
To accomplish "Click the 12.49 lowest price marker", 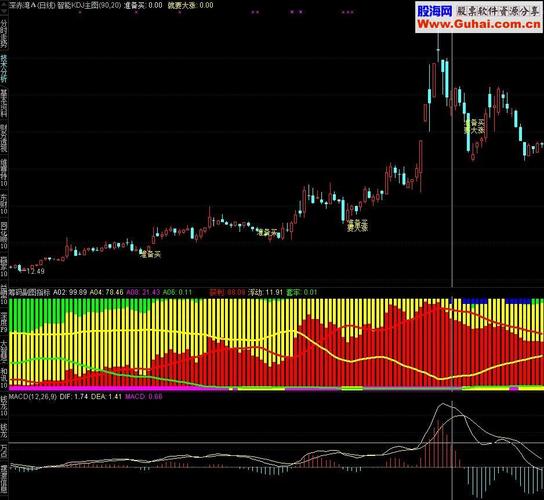I will [x=35, y=271].
